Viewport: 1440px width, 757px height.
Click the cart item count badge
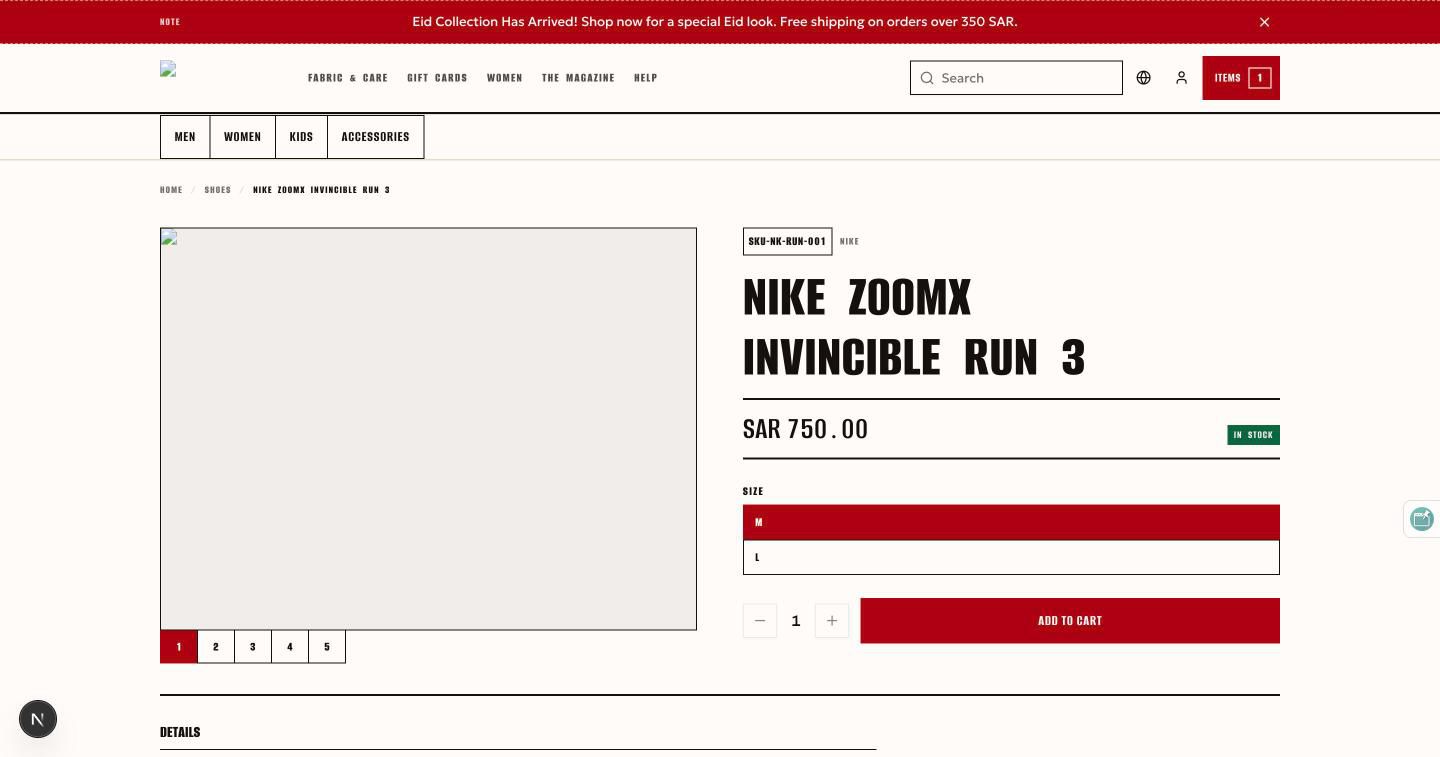click(x=1260, y=78)
